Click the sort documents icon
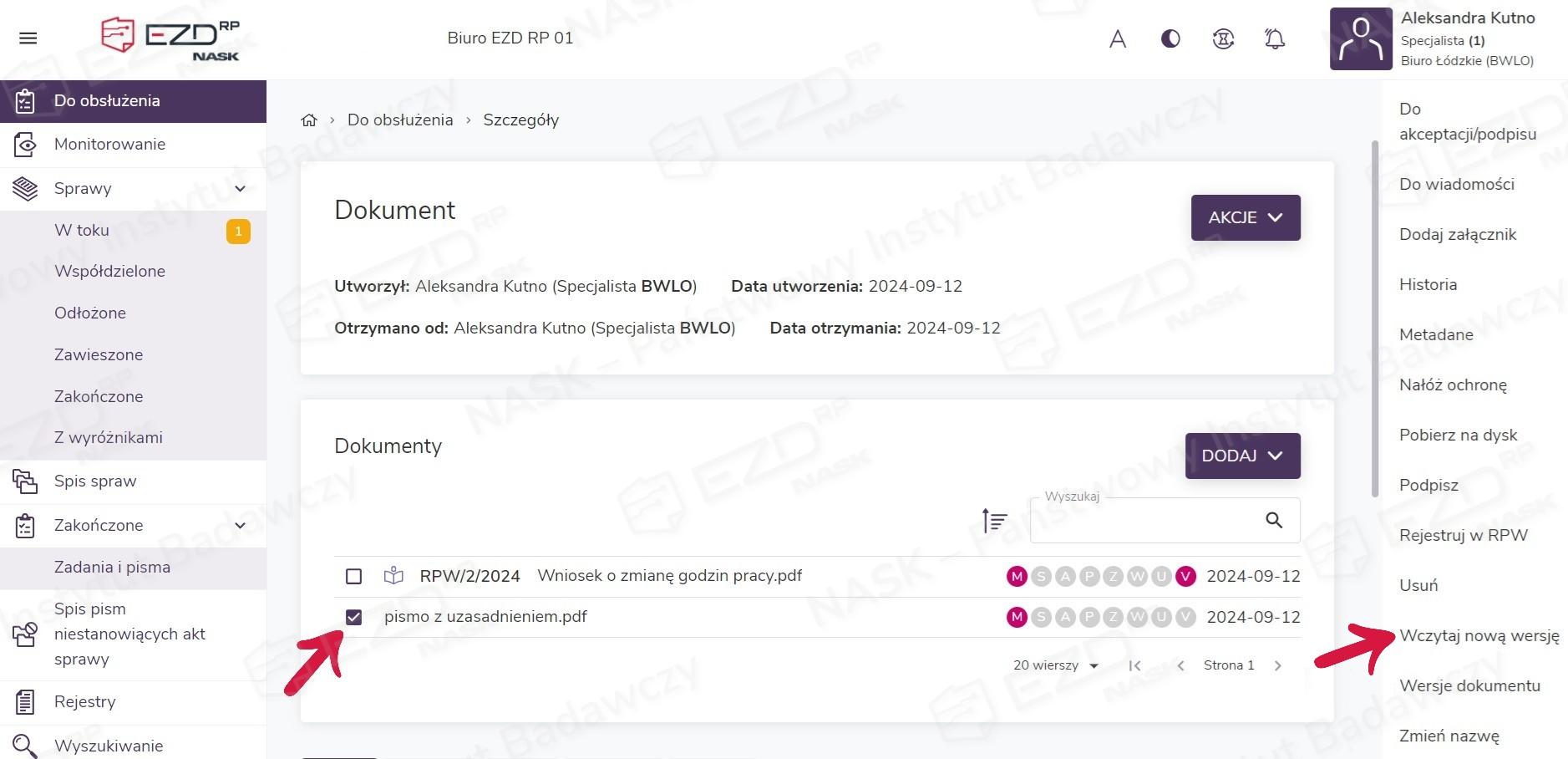The width and height of the screenshot is (1568, 759). point(994,521)
